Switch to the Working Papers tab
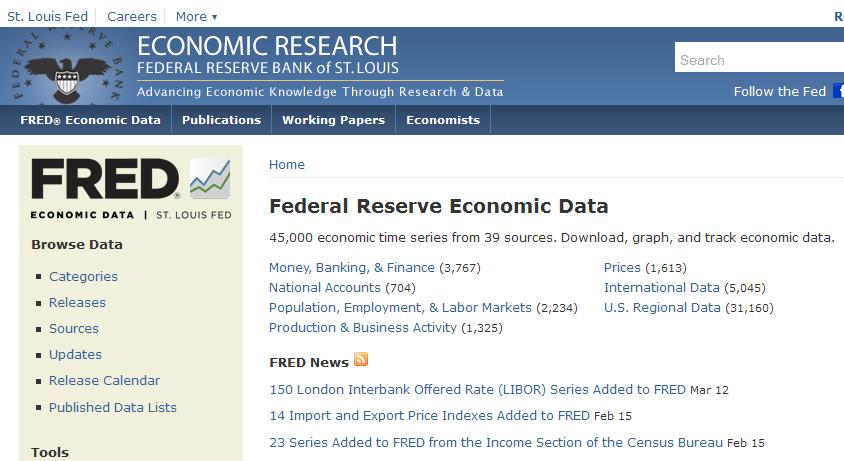This screenshot has width=844, height=461. [x=333, y=120]
